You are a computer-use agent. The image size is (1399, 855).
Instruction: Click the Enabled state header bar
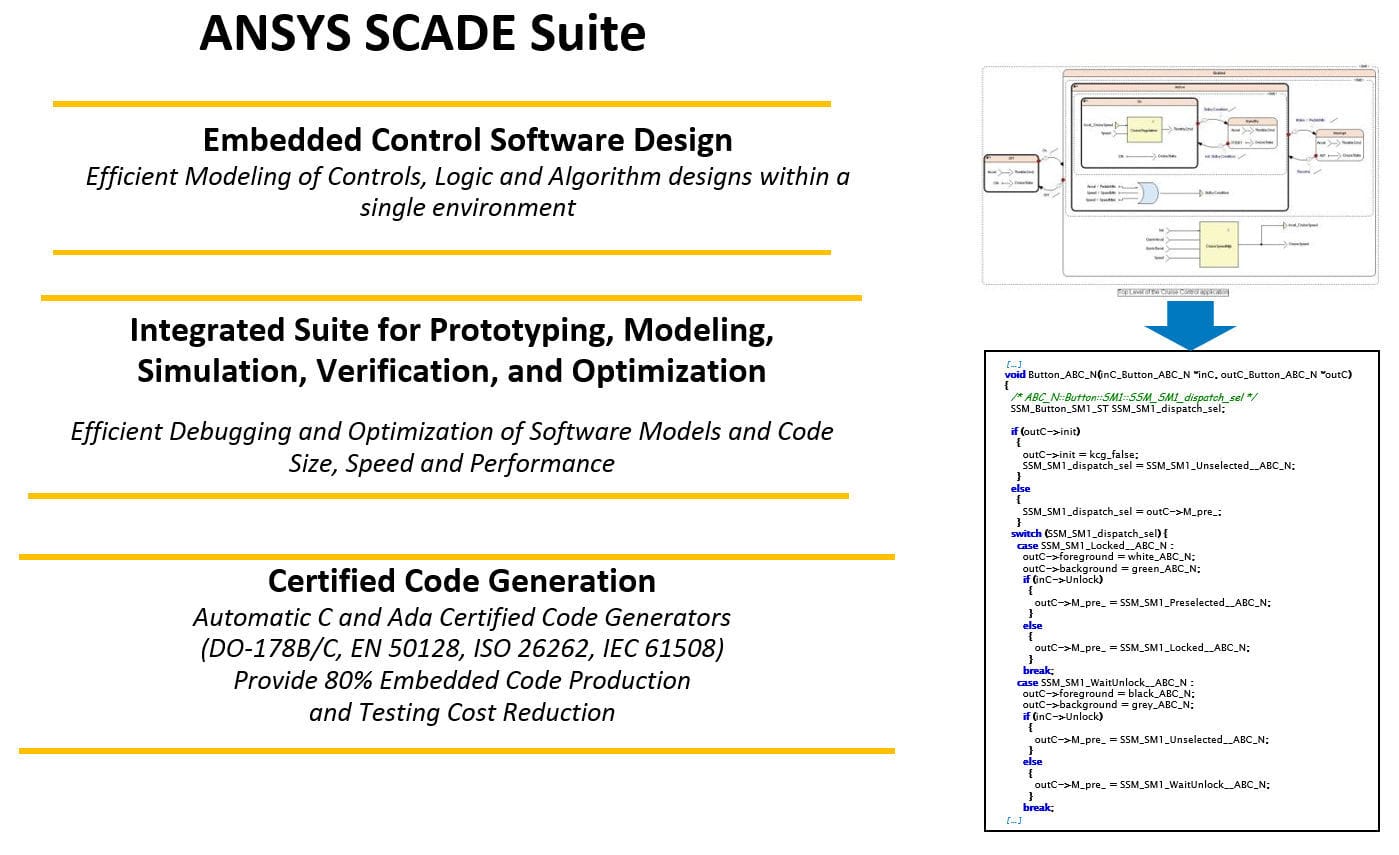coord(1217,73)
